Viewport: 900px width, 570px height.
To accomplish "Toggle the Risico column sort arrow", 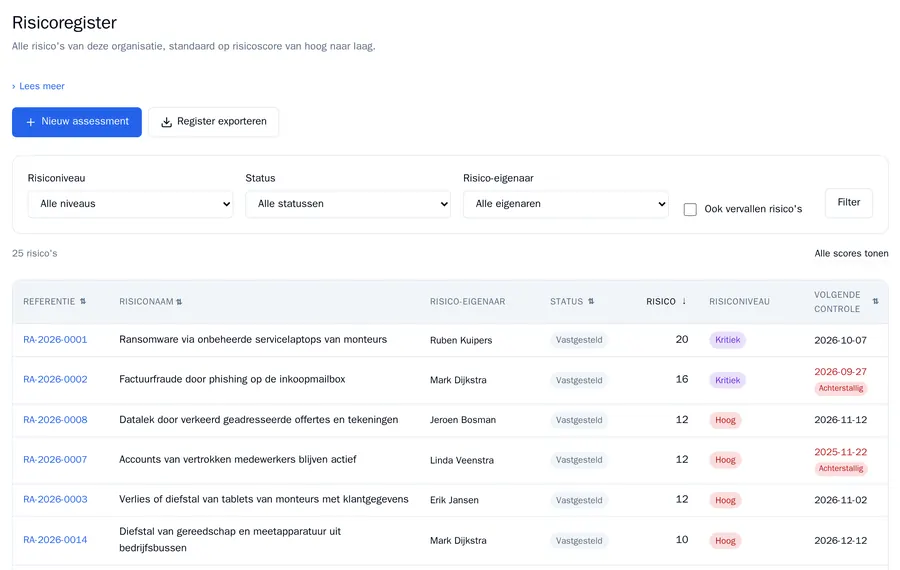I will [684, 301].
